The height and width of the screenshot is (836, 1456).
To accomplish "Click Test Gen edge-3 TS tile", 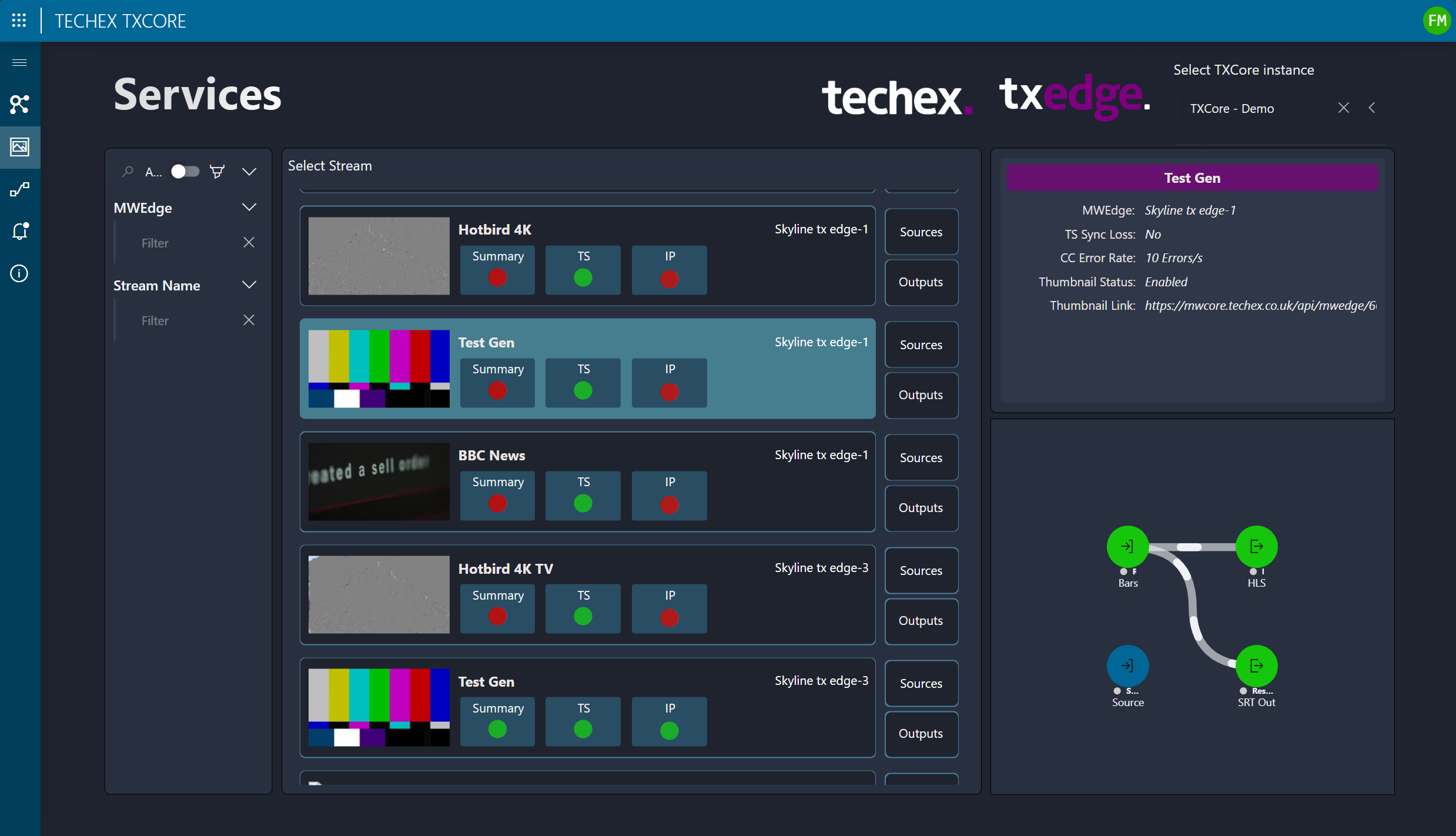I will click(x=583, y=721).
